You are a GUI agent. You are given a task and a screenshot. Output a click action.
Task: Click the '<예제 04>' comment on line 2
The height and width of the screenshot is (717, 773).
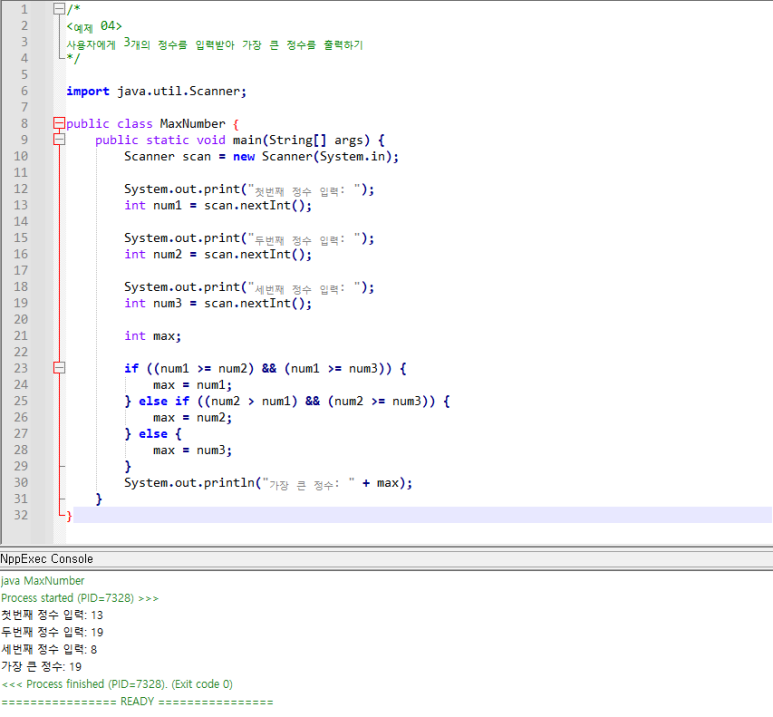pos(94,26)
